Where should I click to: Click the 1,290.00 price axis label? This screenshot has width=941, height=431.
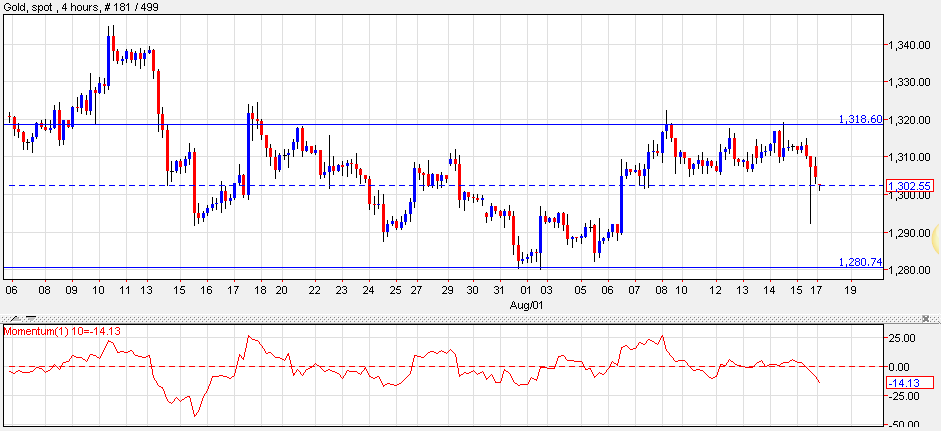click(x=910, y=233)
